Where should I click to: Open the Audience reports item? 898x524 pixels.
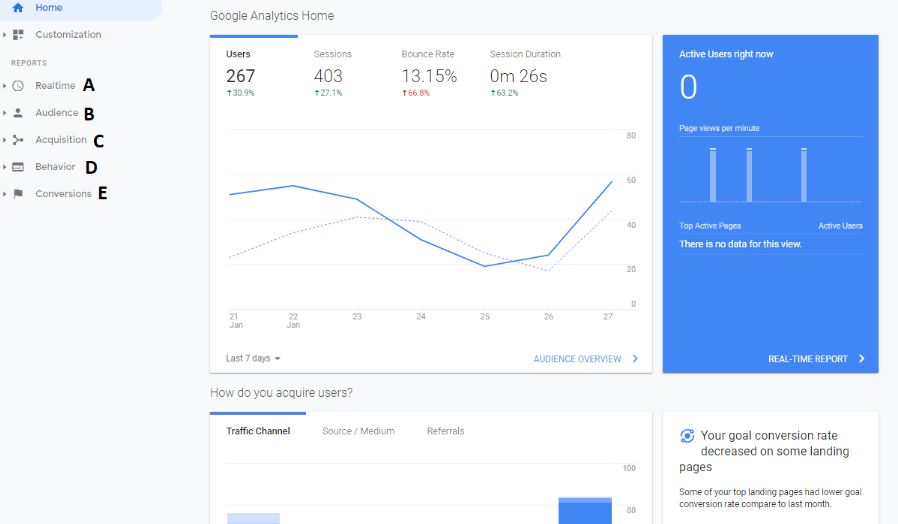click(x=57, y=112)
